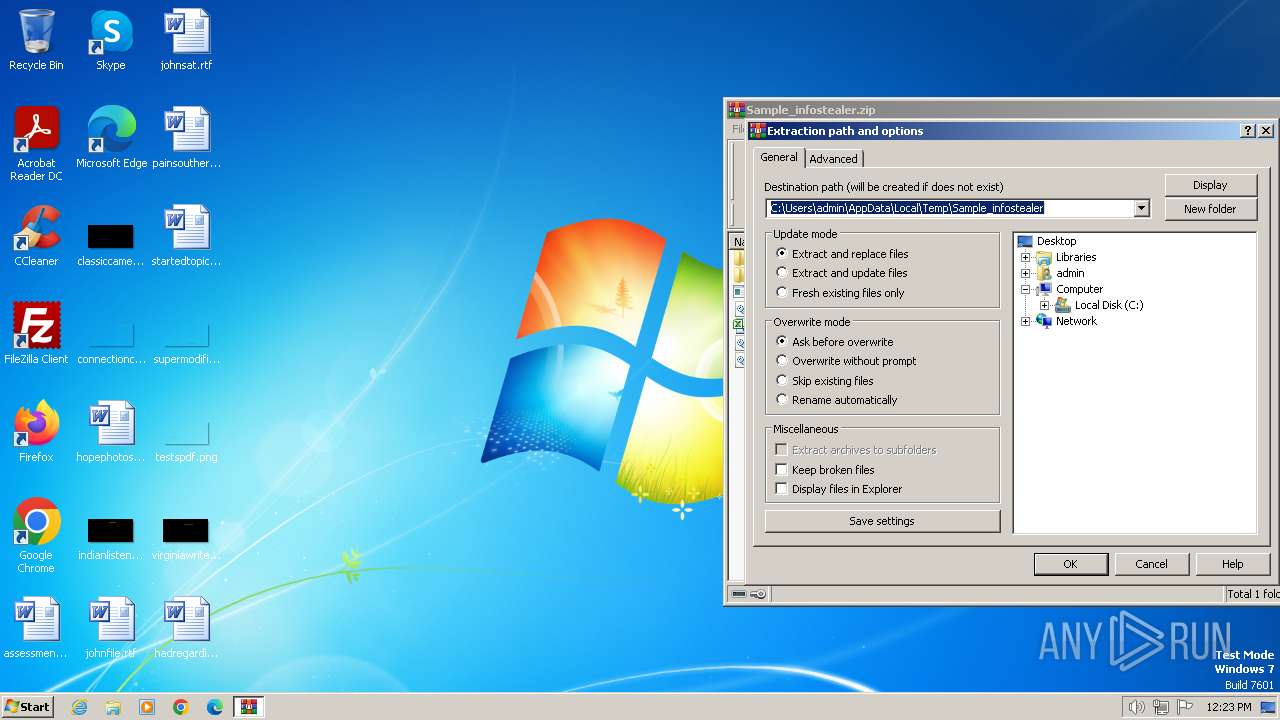This screenshot has height=720, width=1280.
Task: Select the hadregardi document icon
Action: (x=186, y=628)
